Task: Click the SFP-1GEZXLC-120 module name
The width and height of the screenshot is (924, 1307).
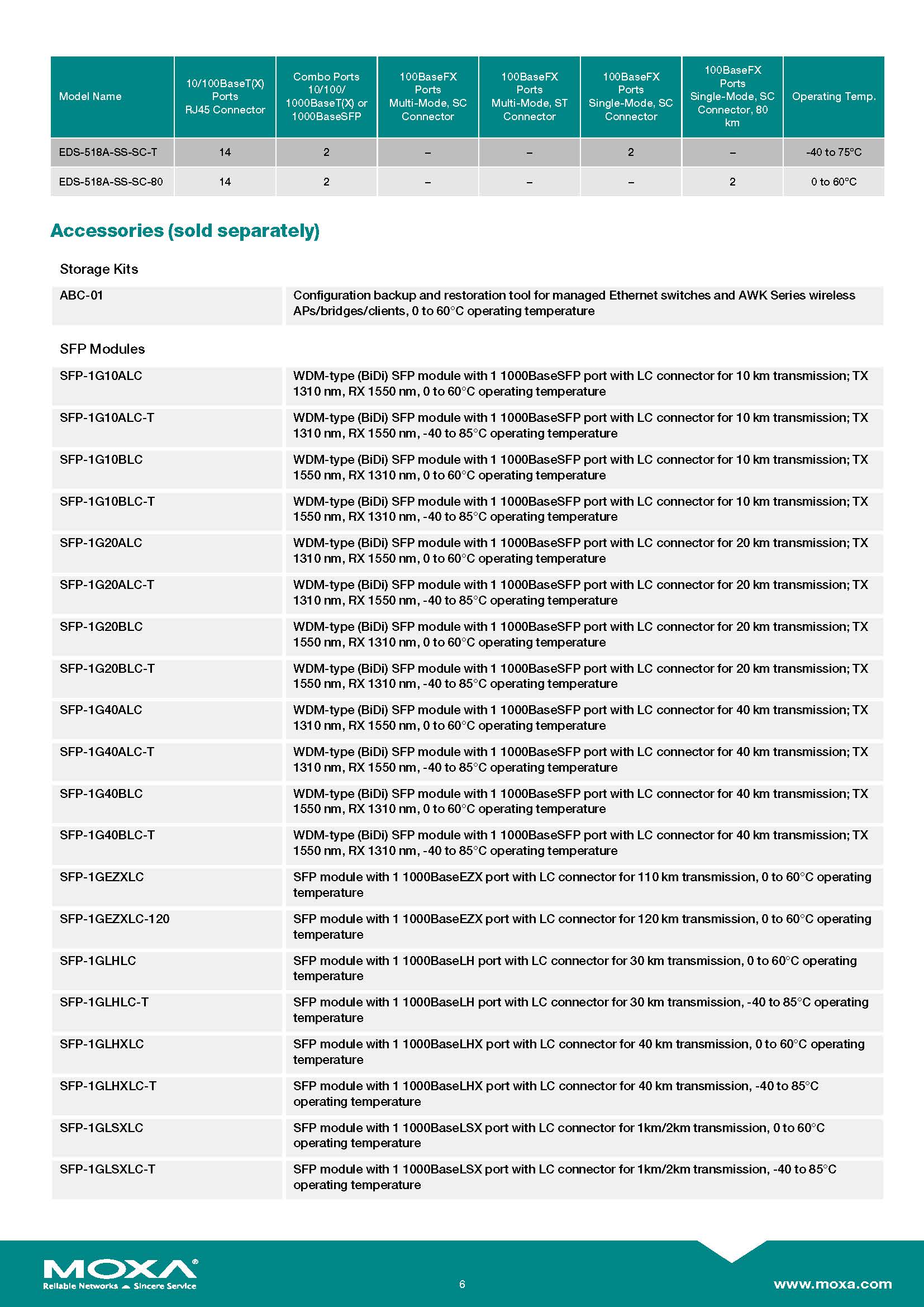Action: [115, 919]
